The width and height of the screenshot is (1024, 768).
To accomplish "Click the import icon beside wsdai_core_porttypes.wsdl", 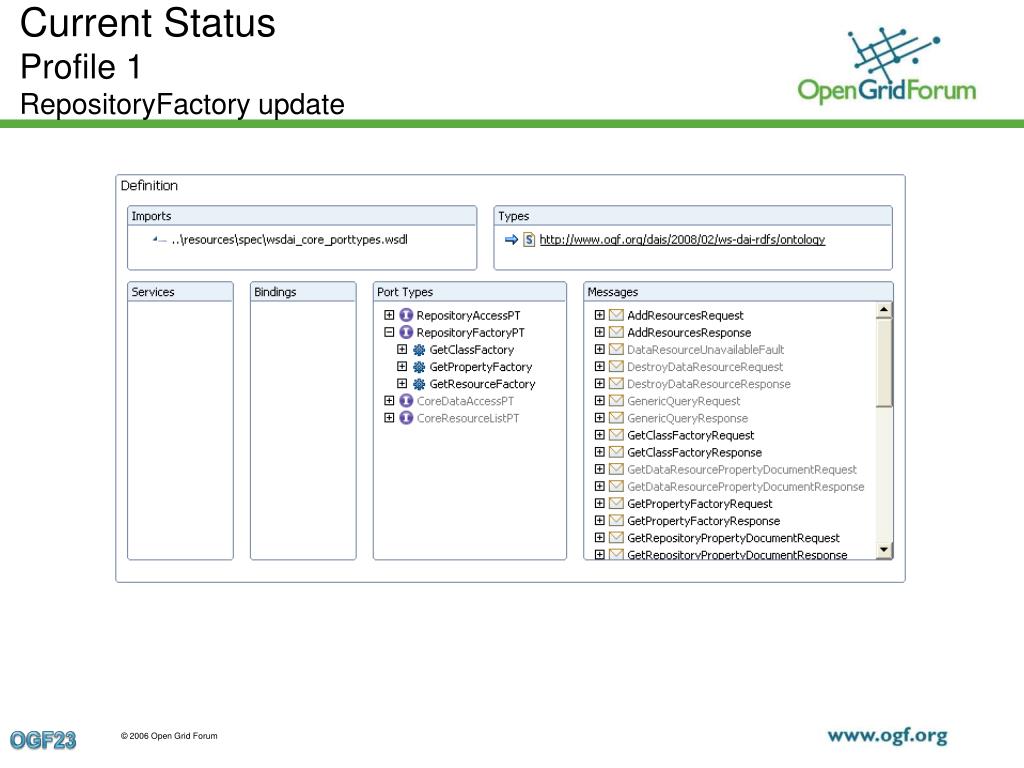I will (159, 240).
